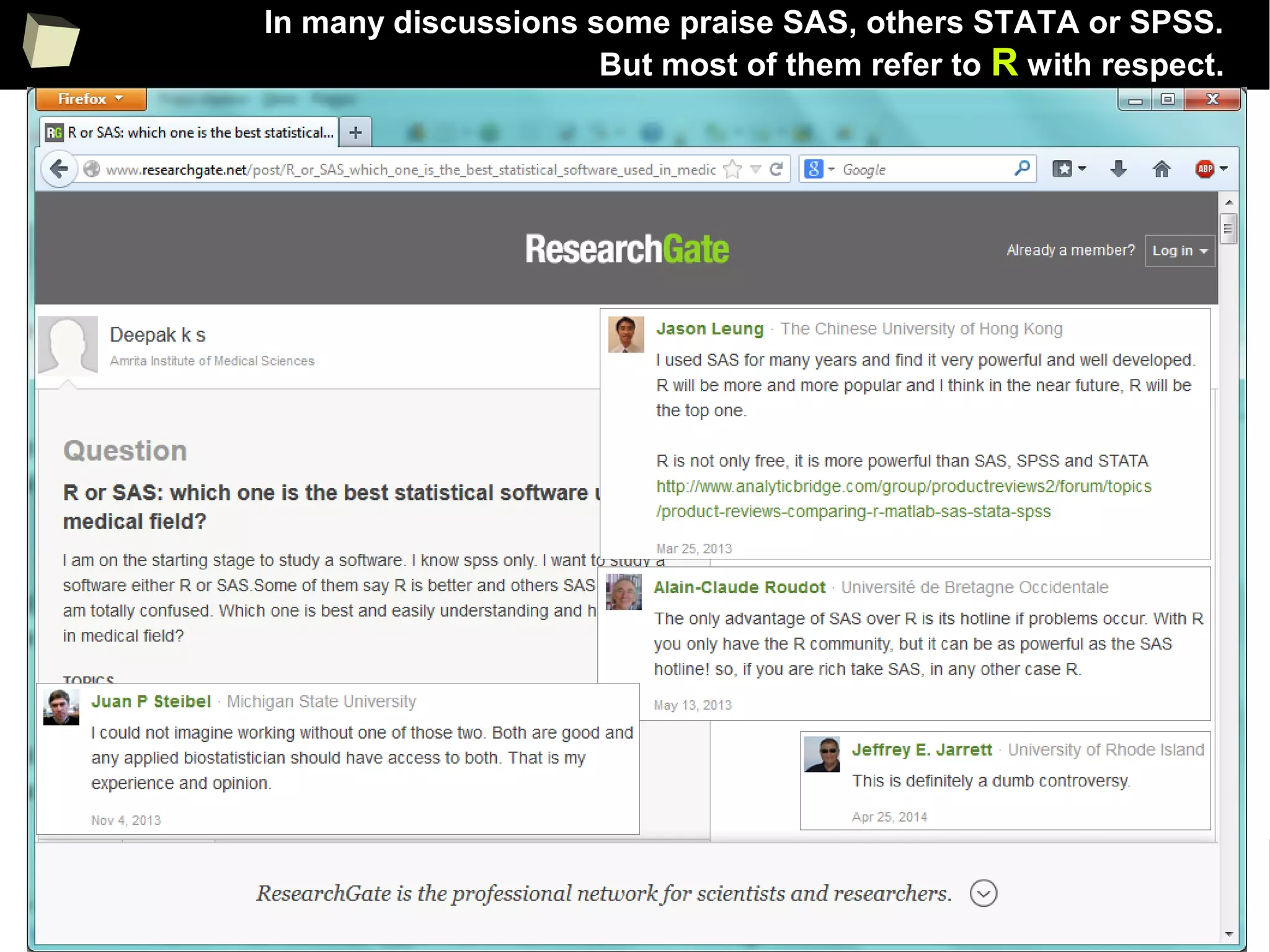
Task: Expand the ResearchGate footer chevron circle
Action: pyautogui.click(x=984, y=894)
